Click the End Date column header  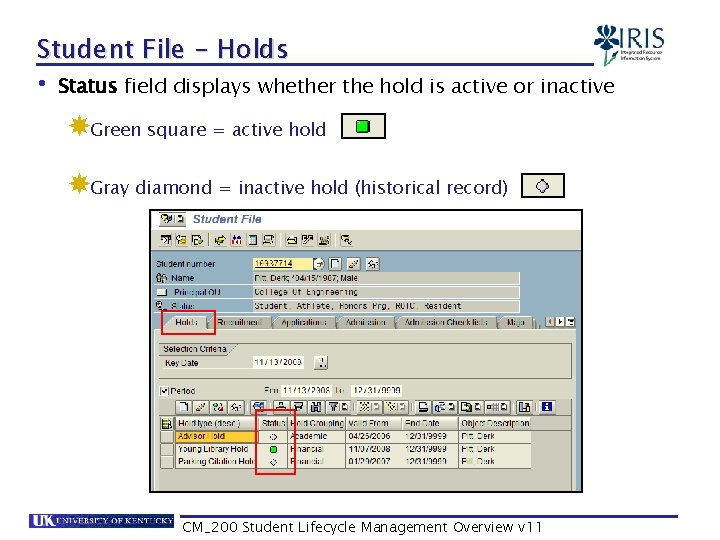430,423
